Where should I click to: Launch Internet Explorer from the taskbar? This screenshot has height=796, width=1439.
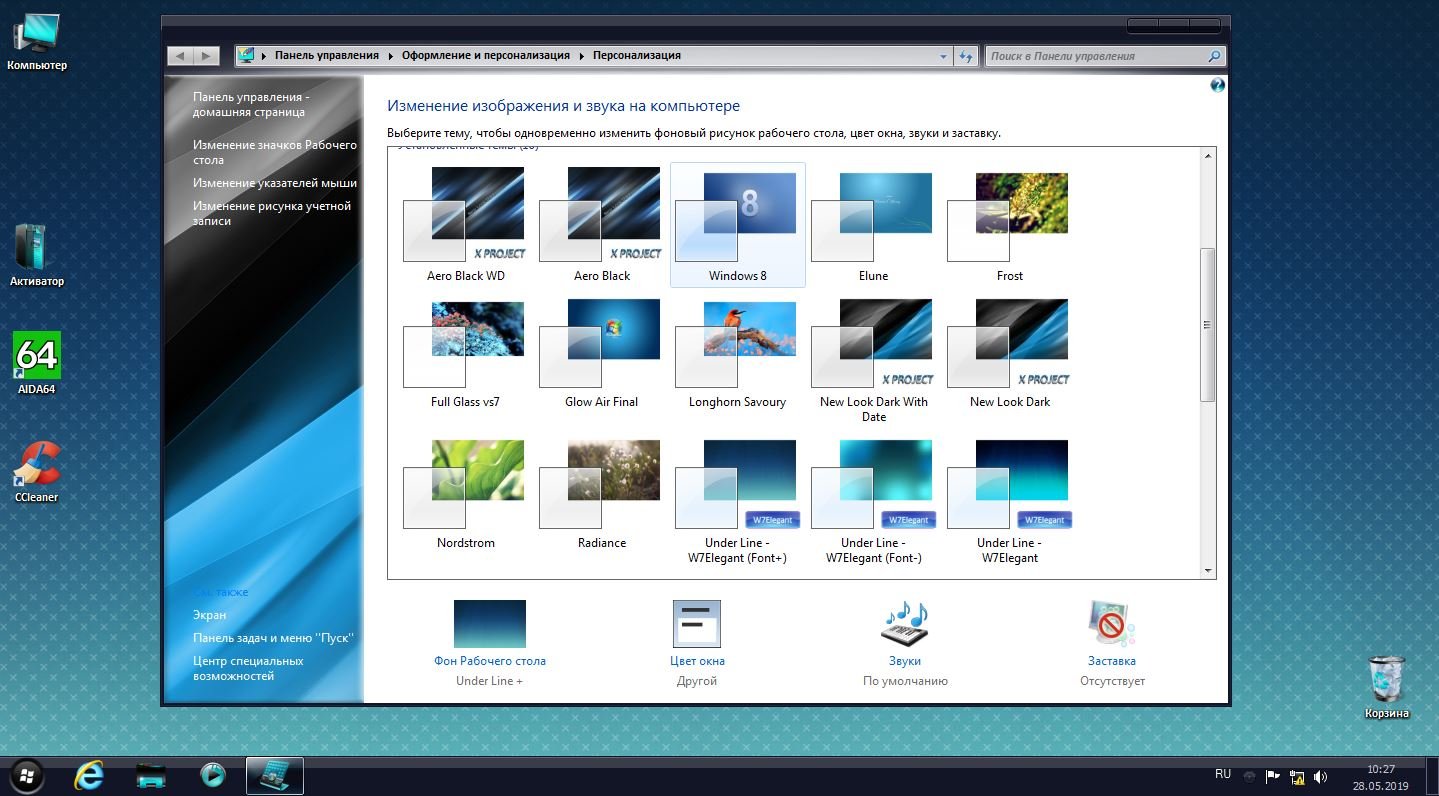click(90, 775)
